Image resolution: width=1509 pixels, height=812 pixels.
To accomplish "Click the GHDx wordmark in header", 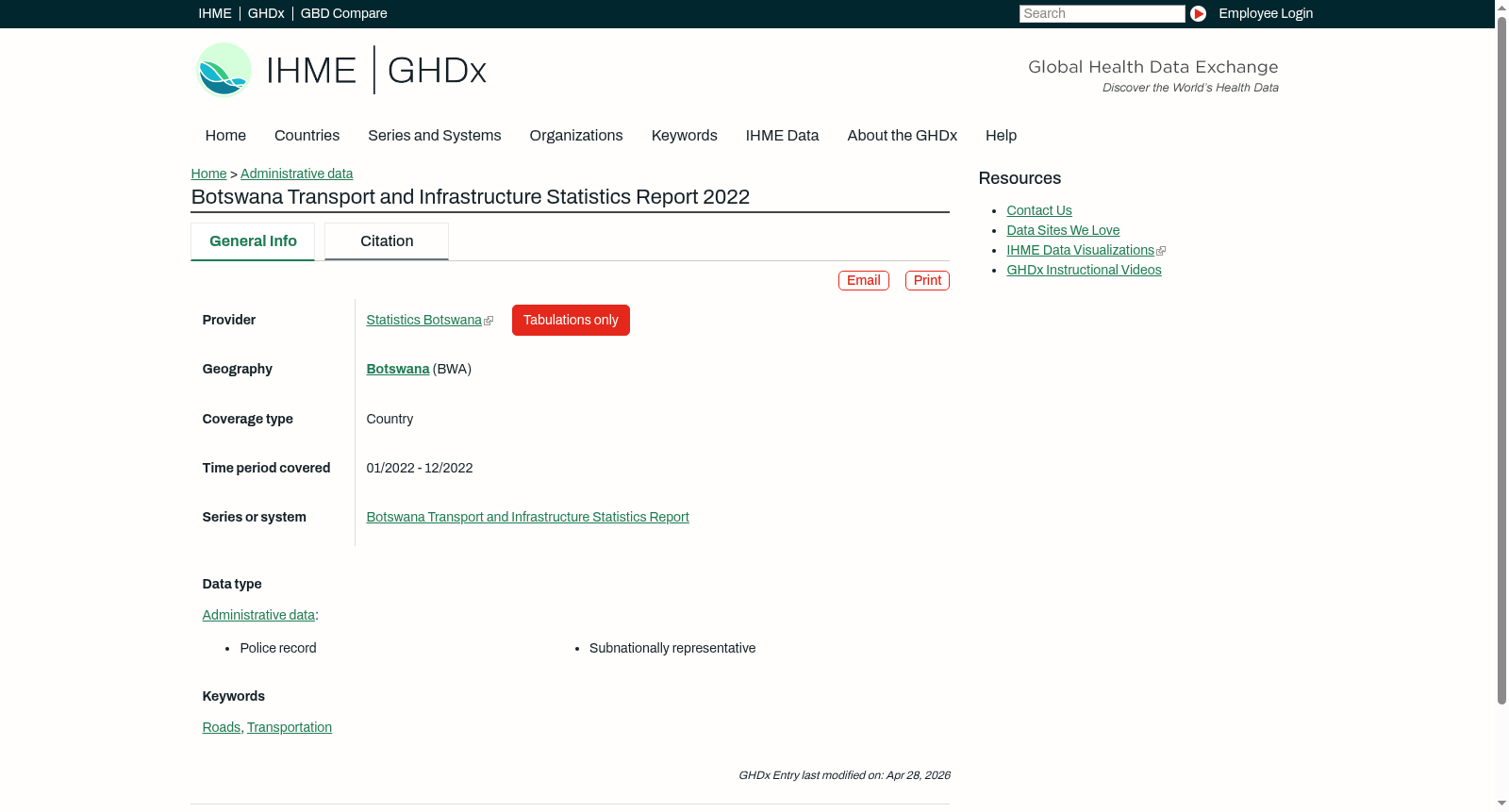I will click(x=437, y=71).
